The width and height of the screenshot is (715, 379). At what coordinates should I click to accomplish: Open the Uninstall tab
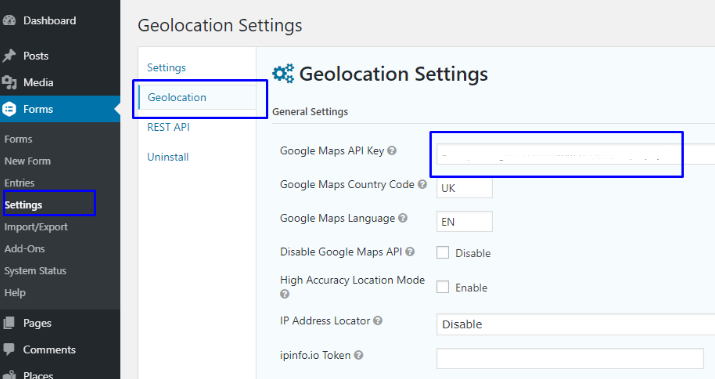click(168, 157)
